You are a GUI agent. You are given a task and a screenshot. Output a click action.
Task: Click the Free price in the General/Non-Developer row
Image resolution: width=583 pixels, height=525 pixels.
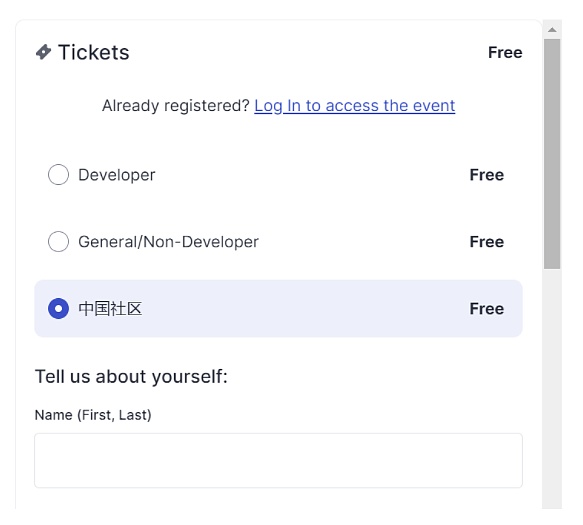[x=487, y=242]
